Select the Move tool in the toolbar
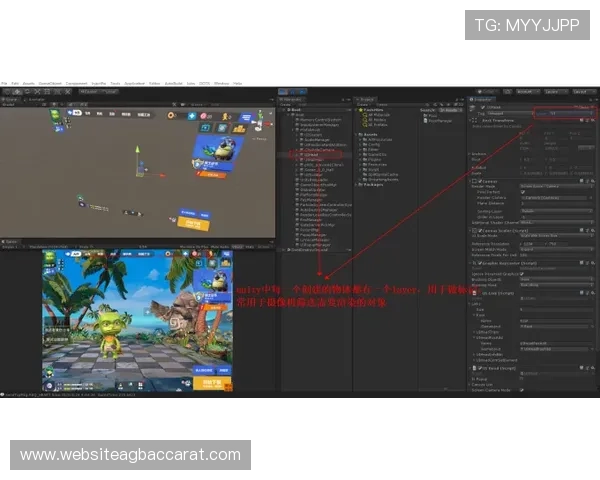 point(17,92)
